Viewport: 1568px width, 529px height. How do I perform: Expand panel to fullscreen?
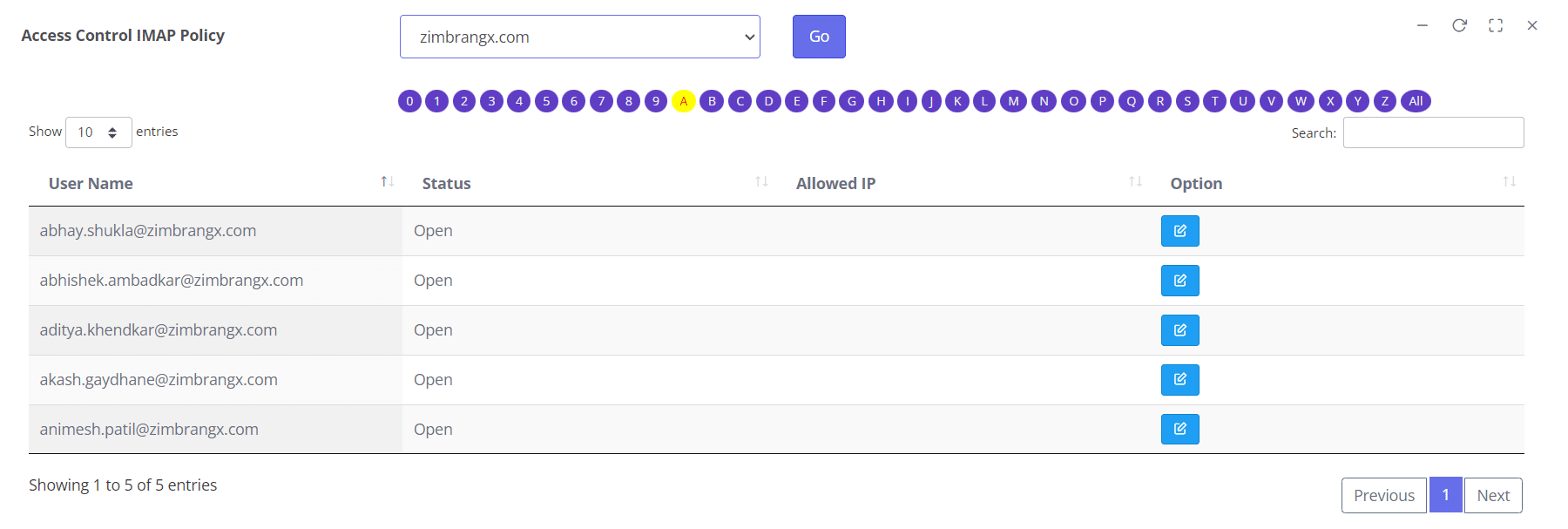coord(1496,25)
